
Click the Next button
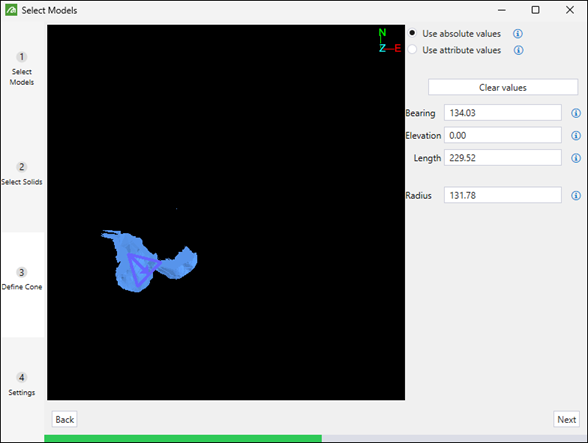click(566, 419)
